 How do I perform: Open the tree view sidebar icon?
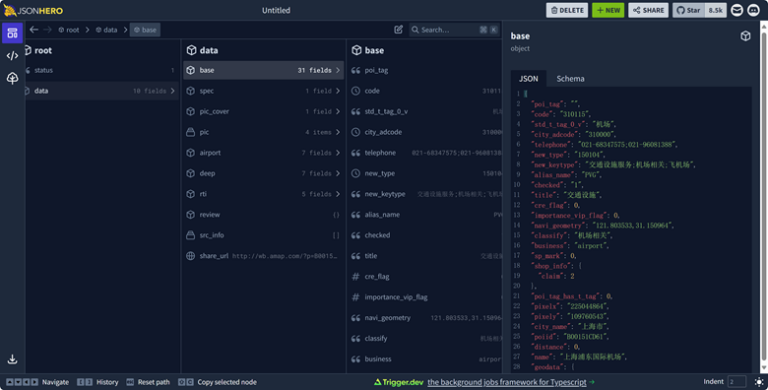pos(12,78)
